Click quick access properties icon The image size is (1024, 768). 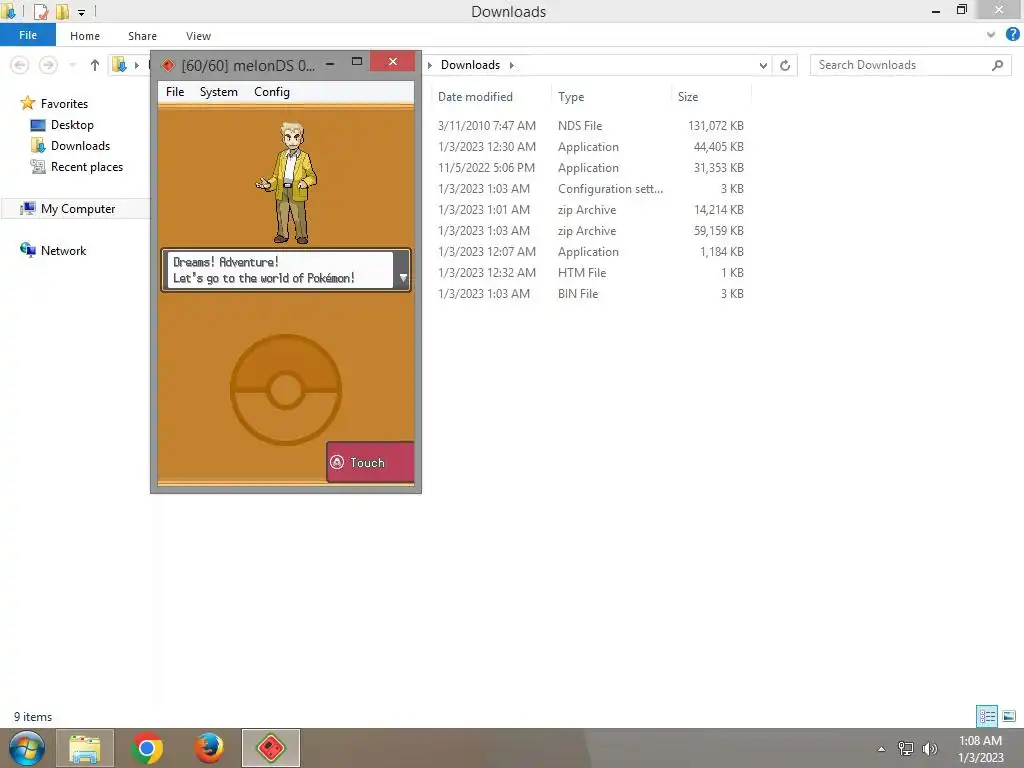point(40,12)
